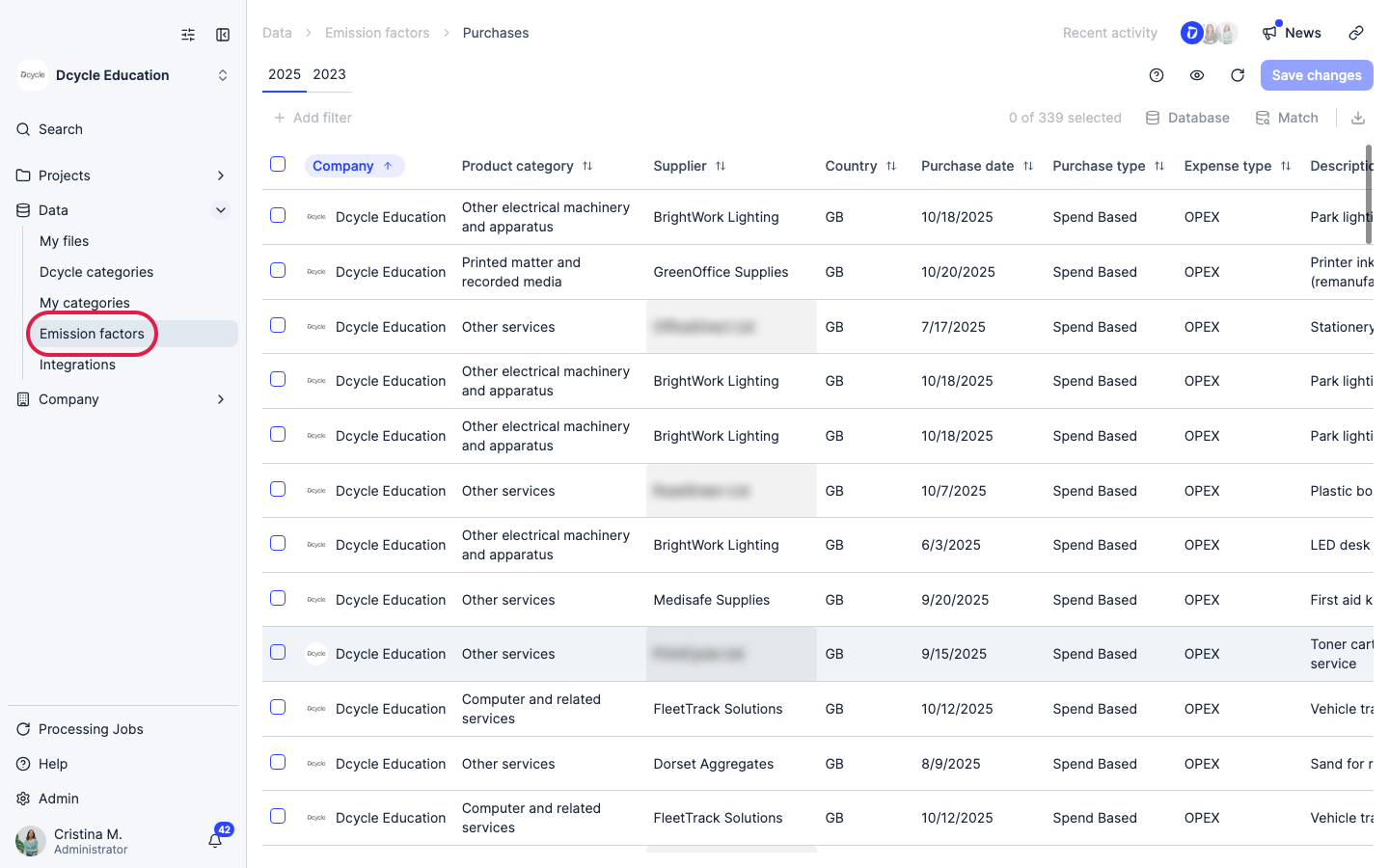Sort by Expense type sort icon
This screenshot has width=1389, height=868.
1286,166
